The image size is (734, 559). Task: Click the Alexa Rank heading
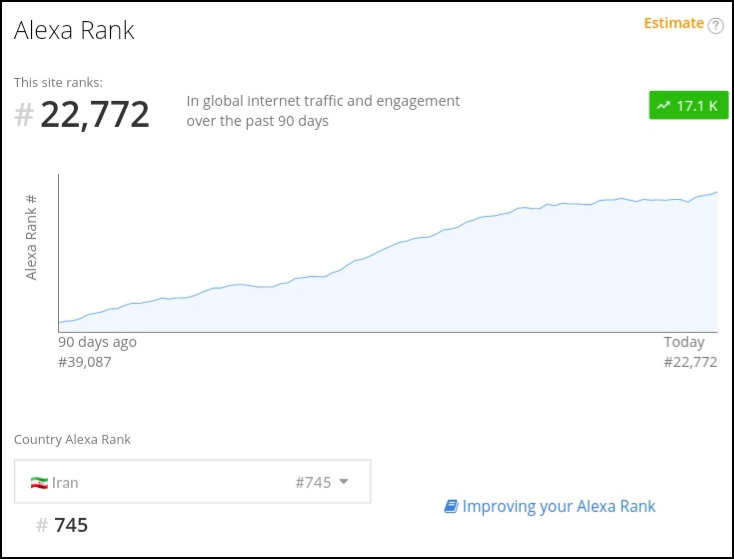74,31
